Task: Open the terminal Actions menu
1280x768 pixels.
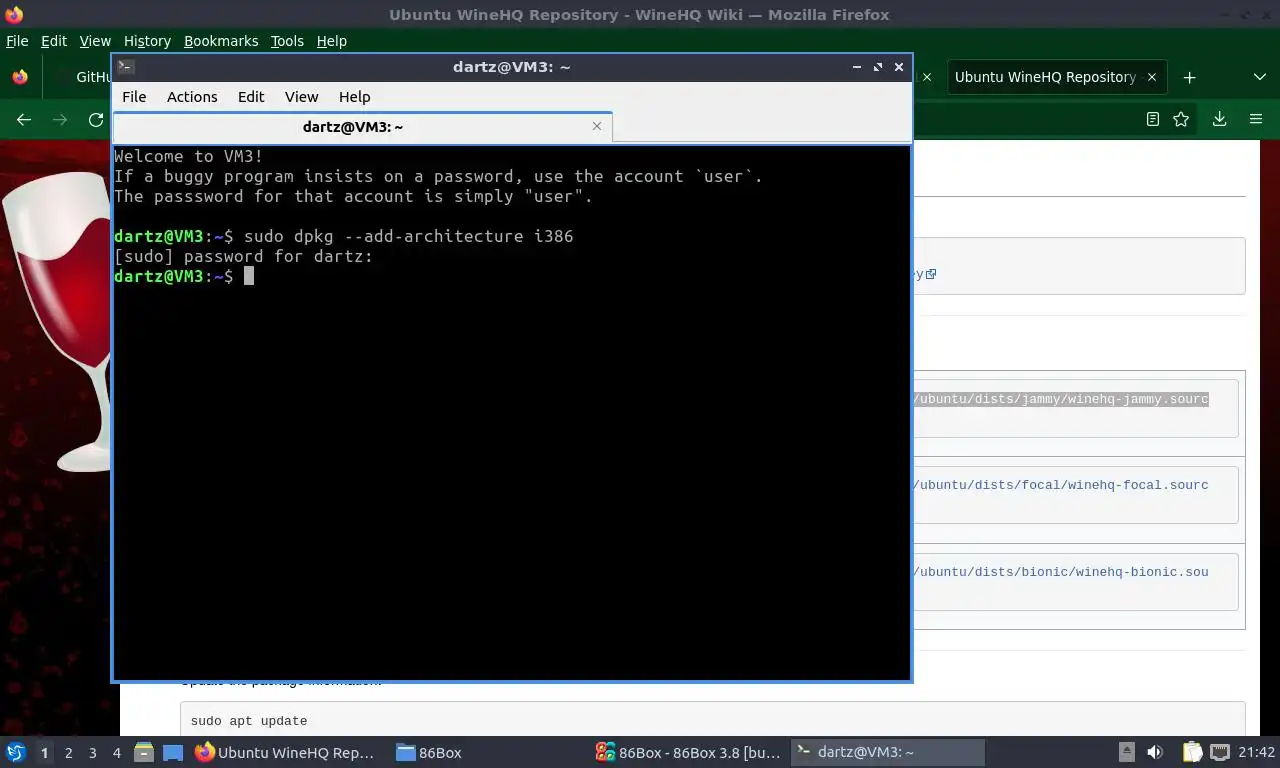Action: 192,97
